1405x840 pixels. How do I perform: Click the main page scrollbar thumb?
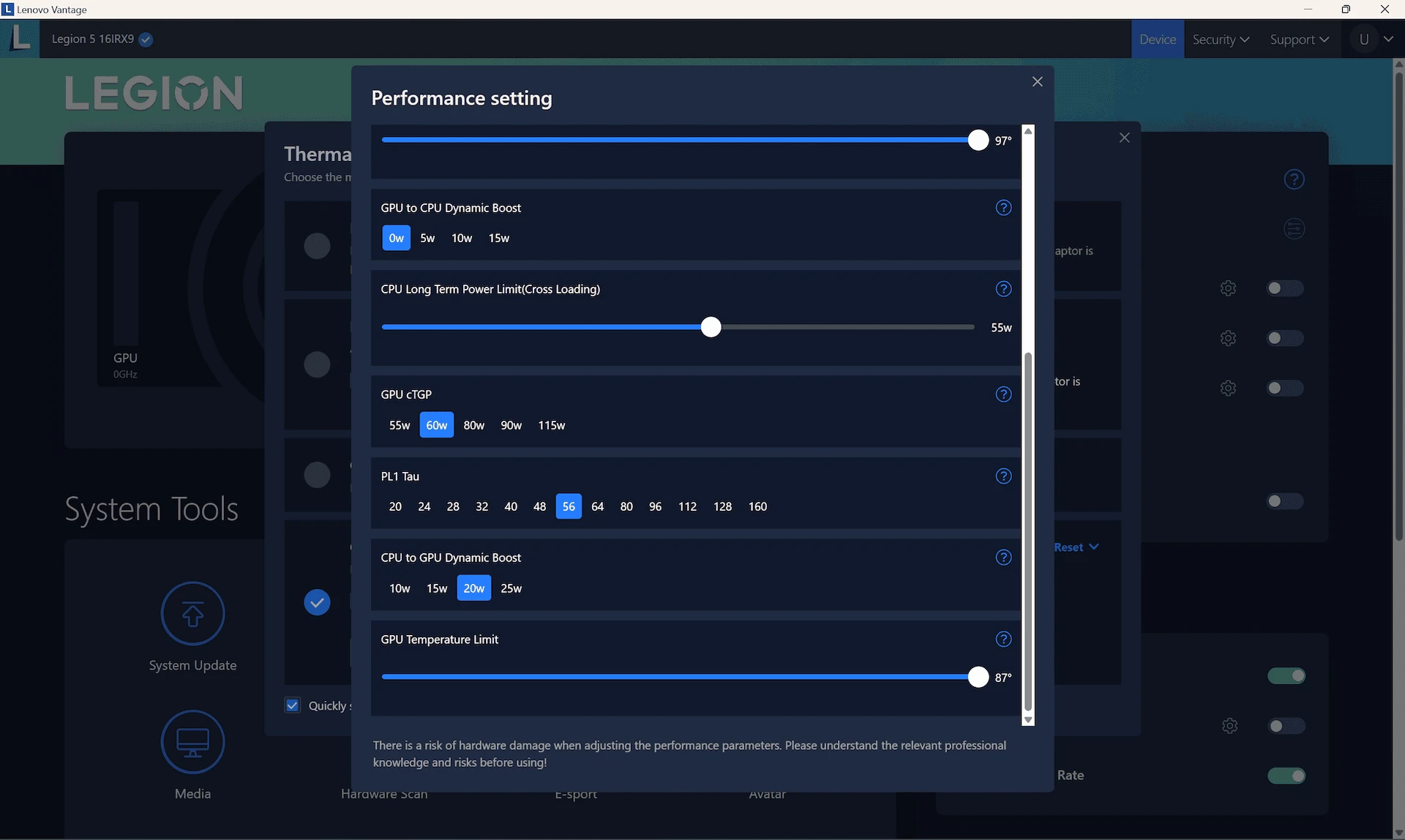[x=1398, y=307]
